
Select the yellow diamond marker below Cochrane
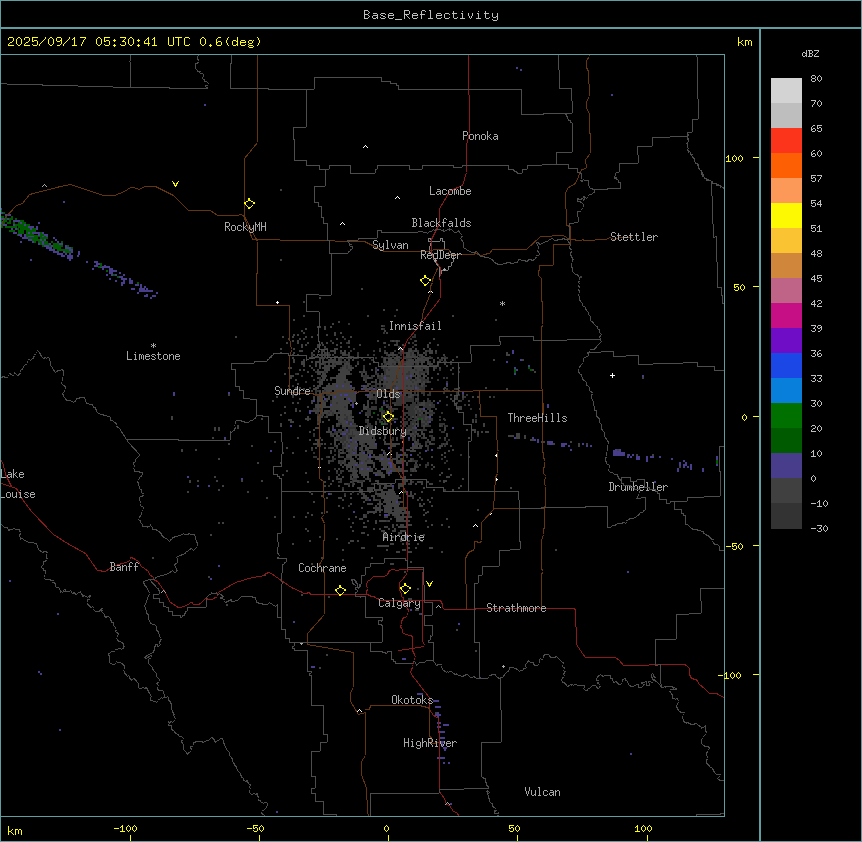(340, 591)
